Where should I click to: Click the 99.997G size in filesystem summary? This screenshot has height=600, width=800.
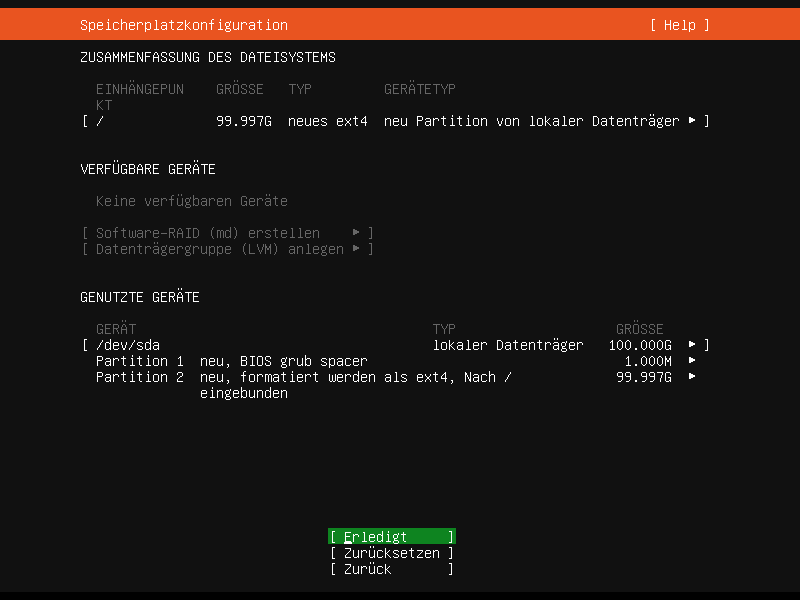[x=244, y=121]
